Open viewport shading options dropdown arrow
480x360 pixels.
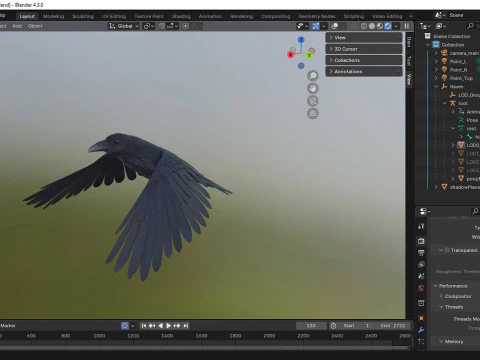coord(396,26)
